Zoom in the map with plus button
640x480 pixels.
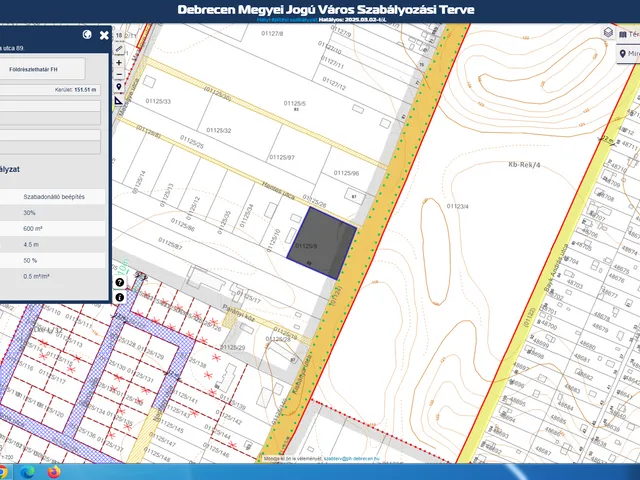pos(119,62)
